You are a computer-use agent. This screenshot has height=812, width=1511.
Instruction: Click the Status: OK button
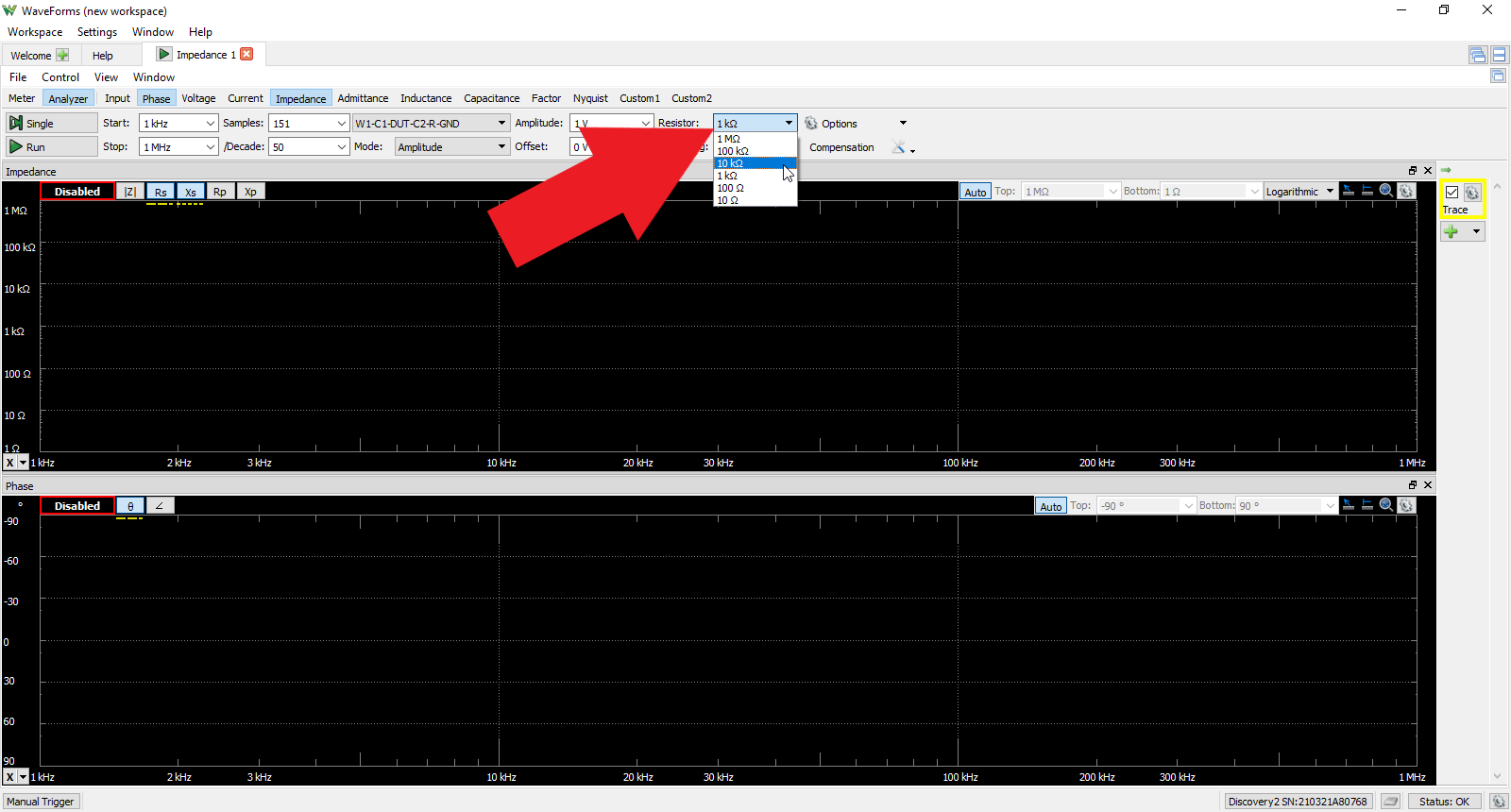1444,802
